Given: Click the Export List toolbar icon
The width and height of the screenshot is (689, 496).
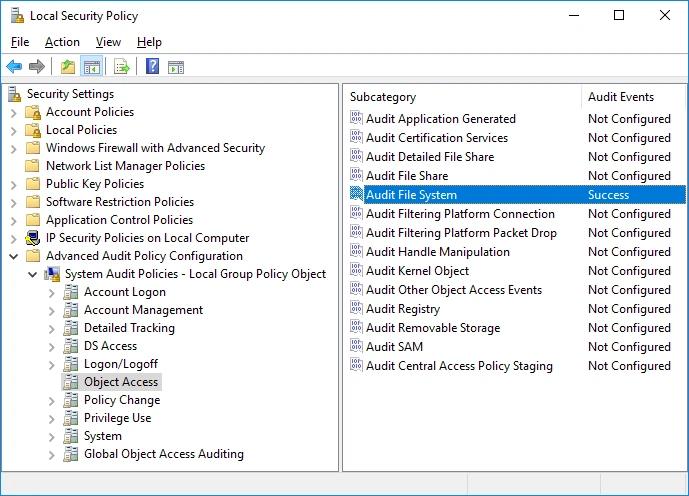Looking at the screenshot, I should click(x=122, y=67).
